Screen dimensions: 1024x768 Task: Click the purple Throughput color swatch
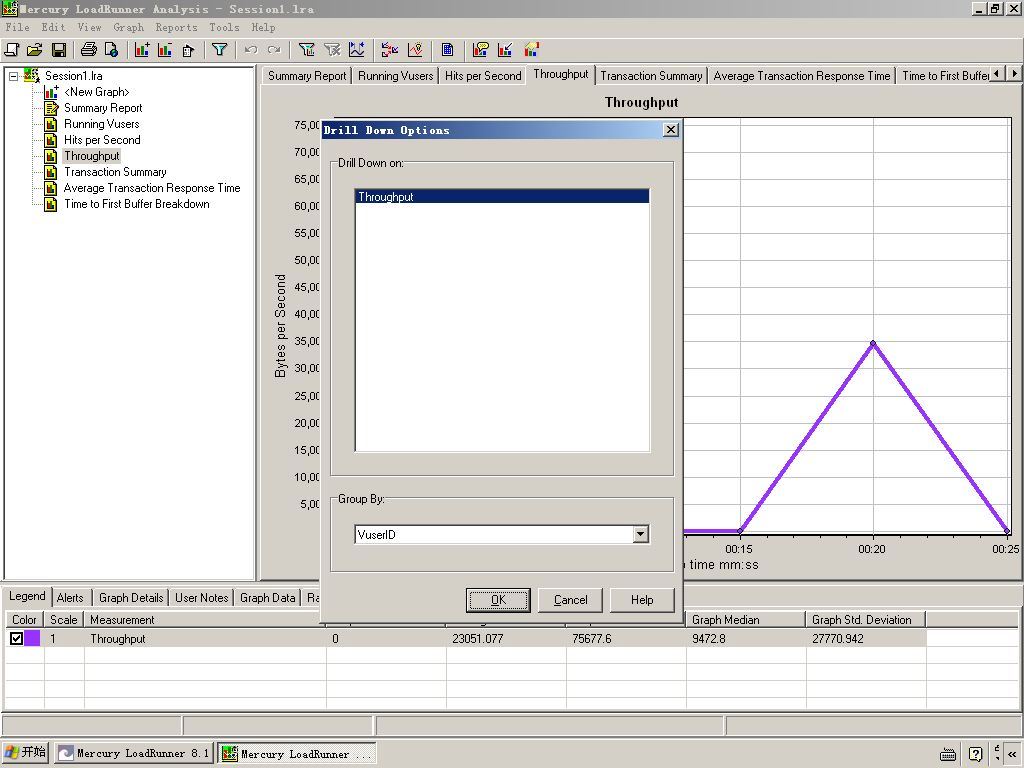coord(32,639)
